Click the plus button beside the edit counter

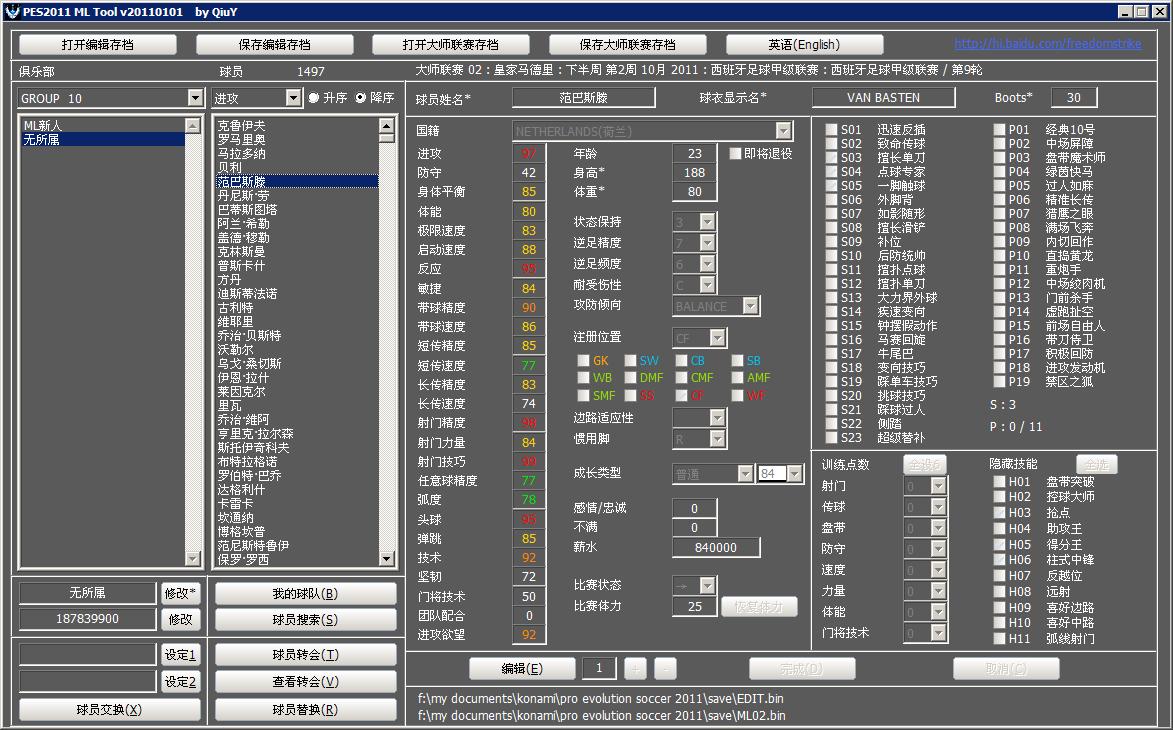[x=635, y=669]
